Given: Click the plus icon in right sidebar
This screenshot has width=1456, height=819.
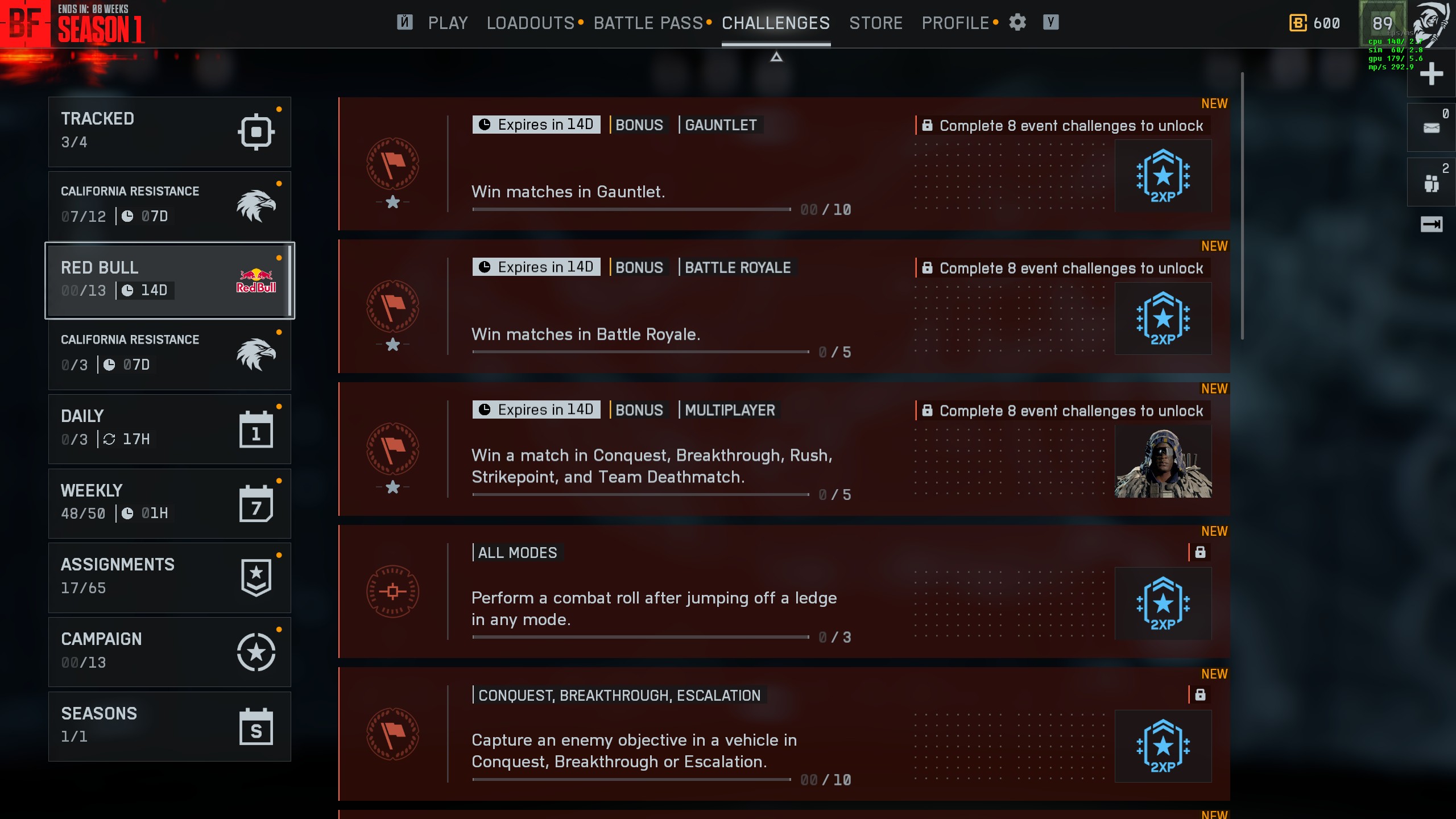Looking at the screenshot, I should pos(1432,74).
